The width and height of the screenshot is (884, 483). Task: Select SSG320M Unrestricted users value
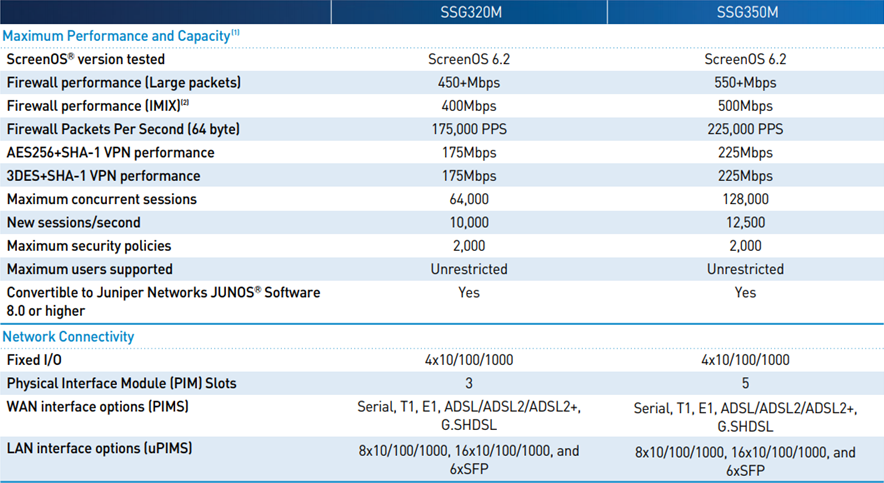click(x=469, y=269)
